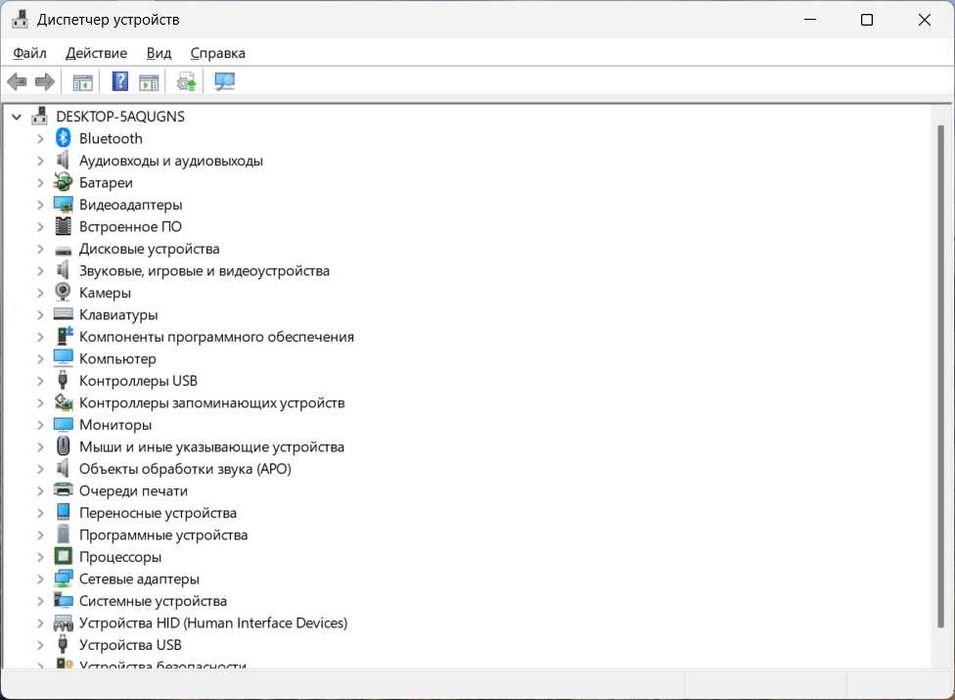Select the DESKTOP-5AQUGNS computer name
955x700 pixels.
[120, 116]
